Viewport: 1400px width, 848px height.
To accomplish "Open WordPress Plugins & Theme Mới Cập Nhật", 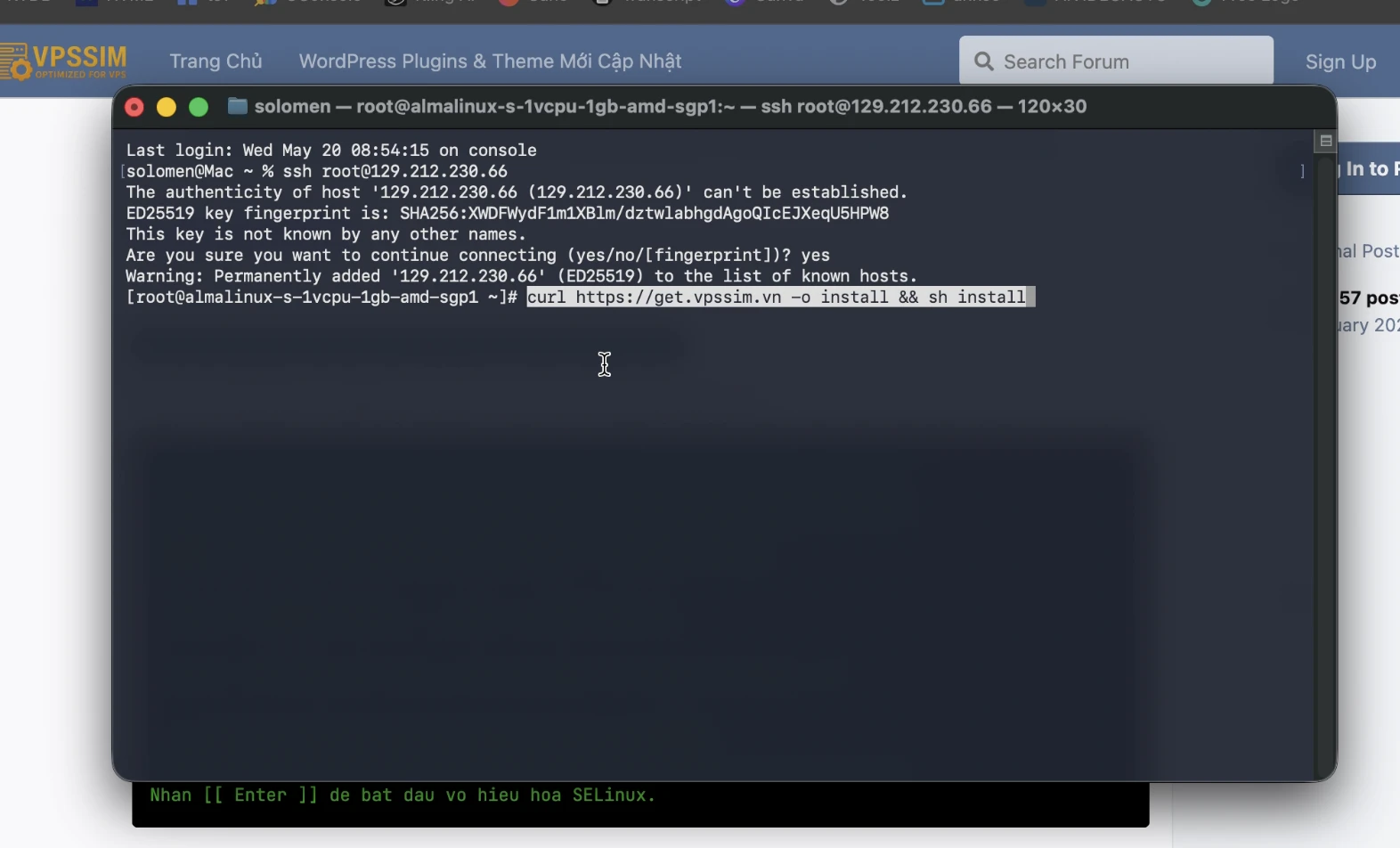I will click(490, 61).
